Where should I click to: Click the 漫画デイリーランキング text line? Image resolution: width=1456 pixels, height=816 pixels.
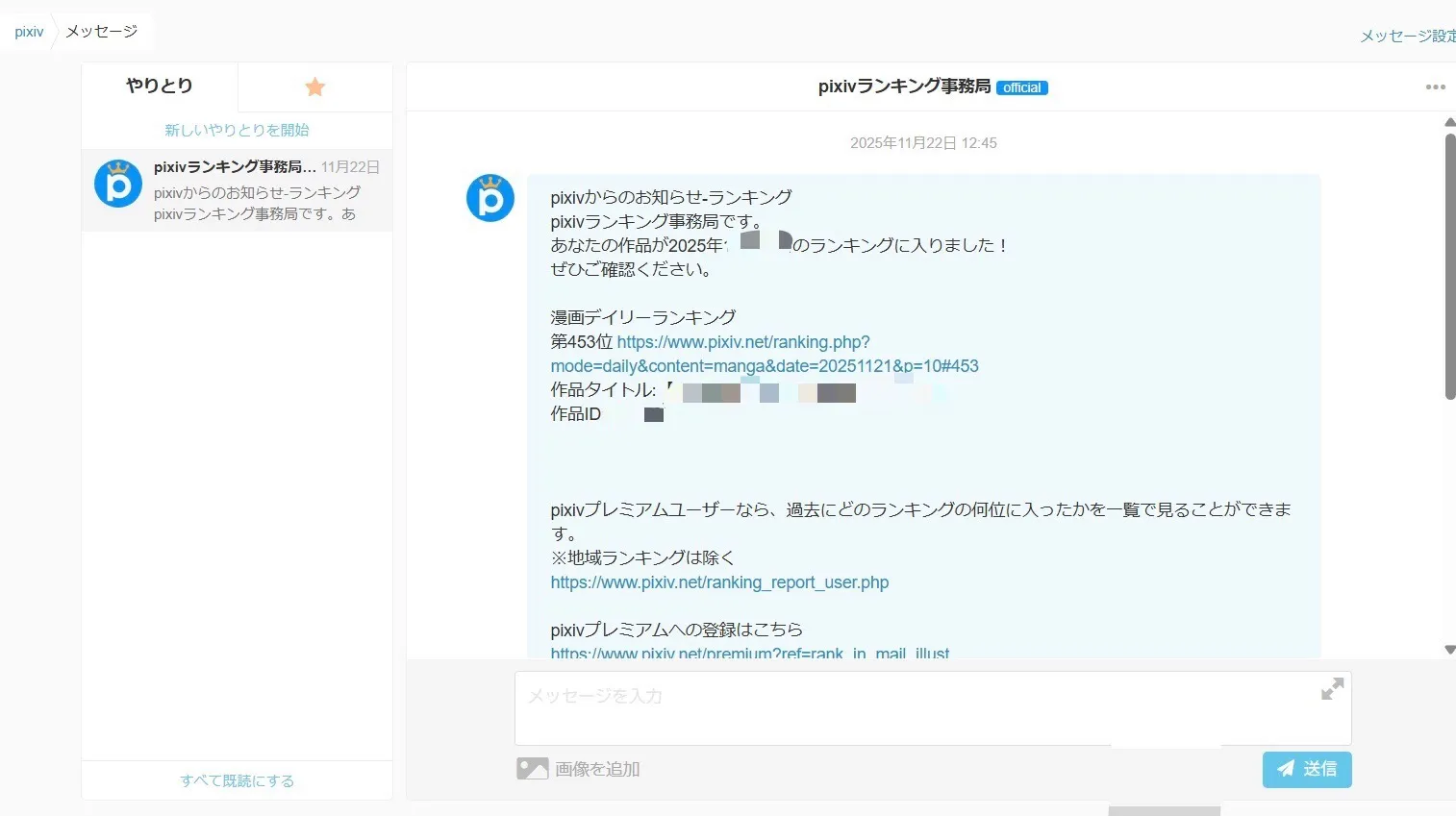click(x=643, y=317)
